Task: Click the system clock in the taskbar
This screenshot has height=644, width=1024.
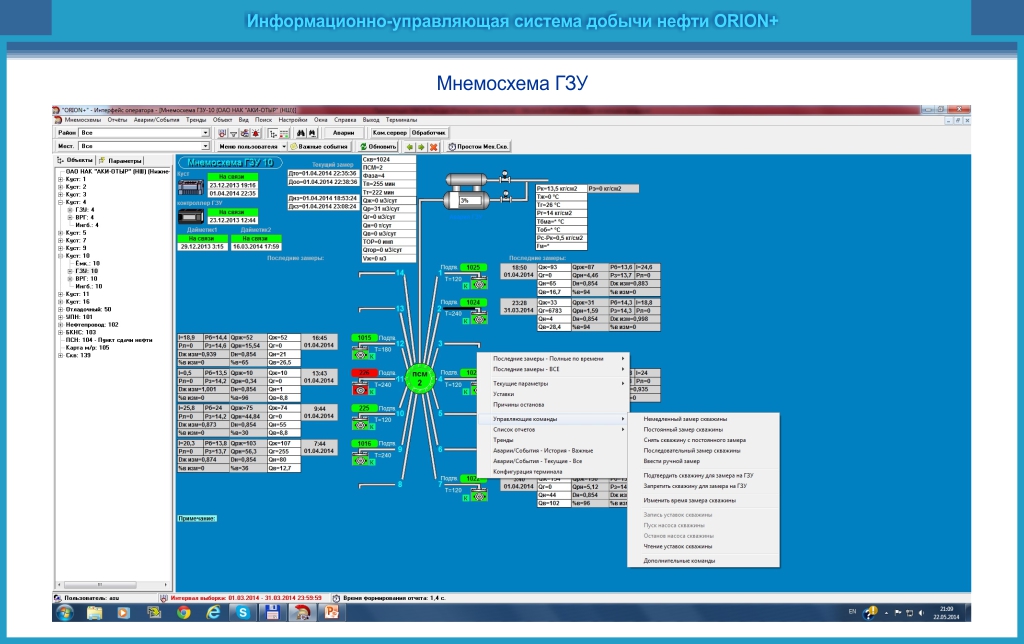Action: (946, 613)
